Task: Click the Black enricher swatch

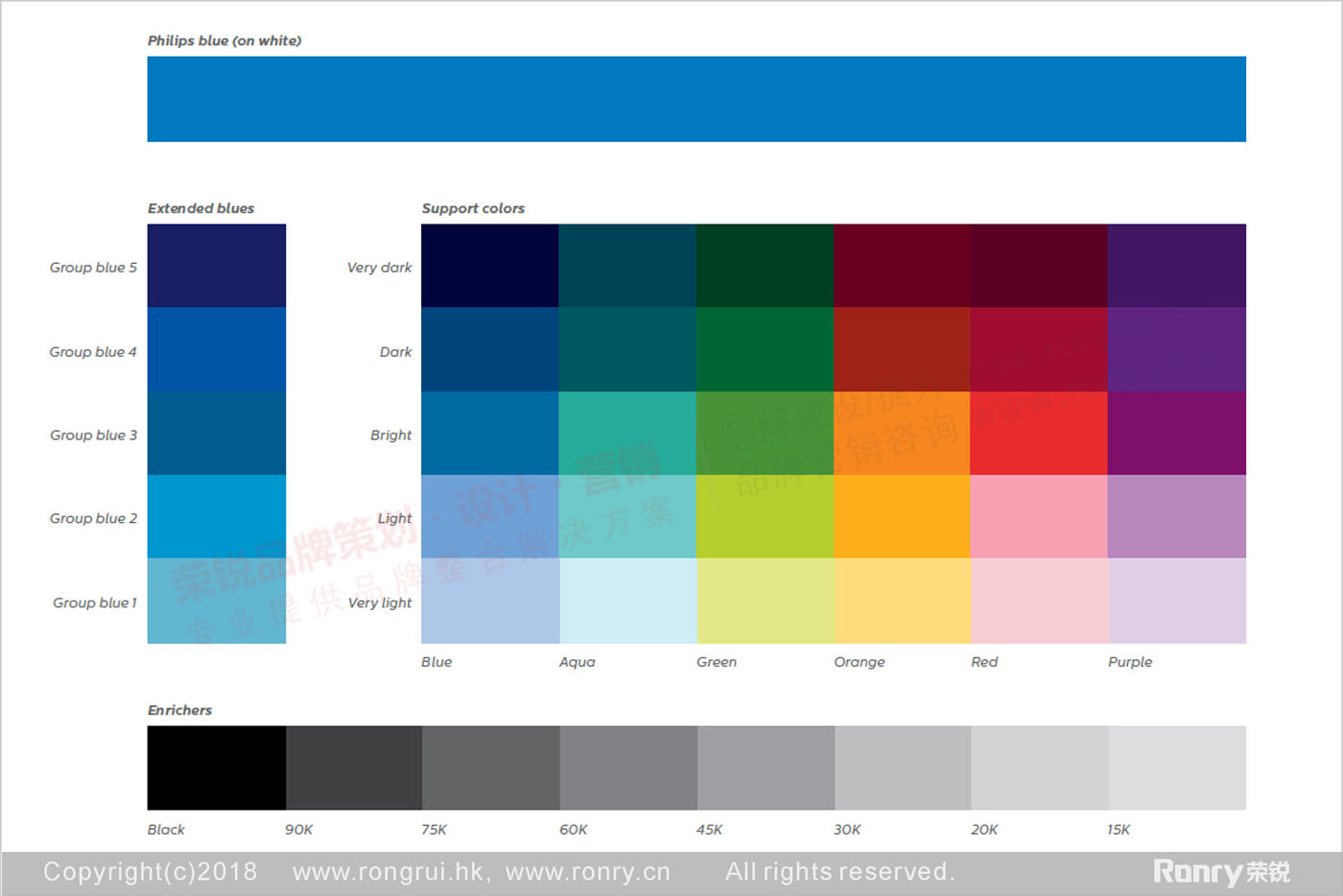Action: point(217,767)
